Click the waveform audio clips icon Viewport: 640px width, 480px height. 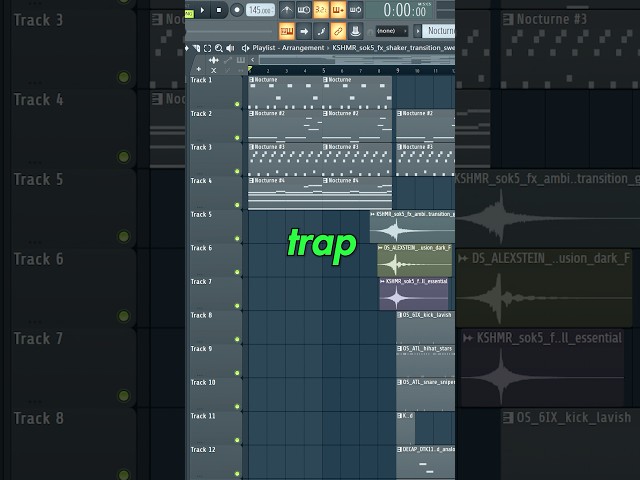click(x=213, y=60)
